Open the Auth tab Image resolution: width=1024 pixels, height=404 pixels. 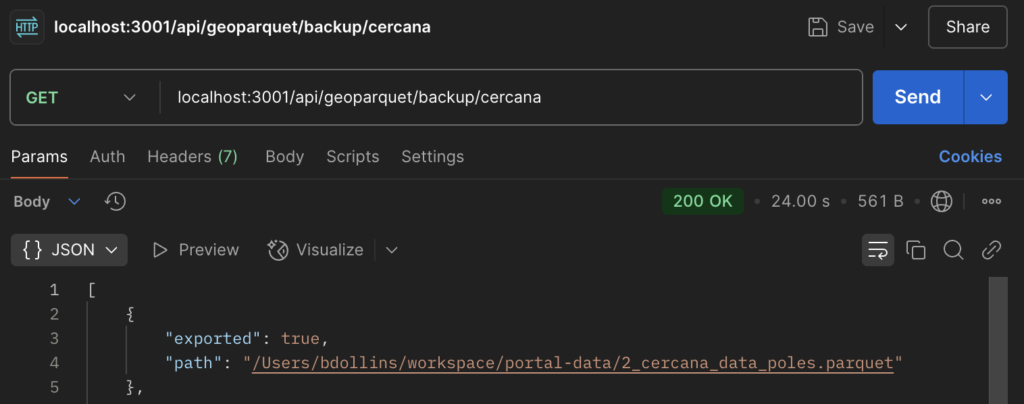tap(108, 157)
